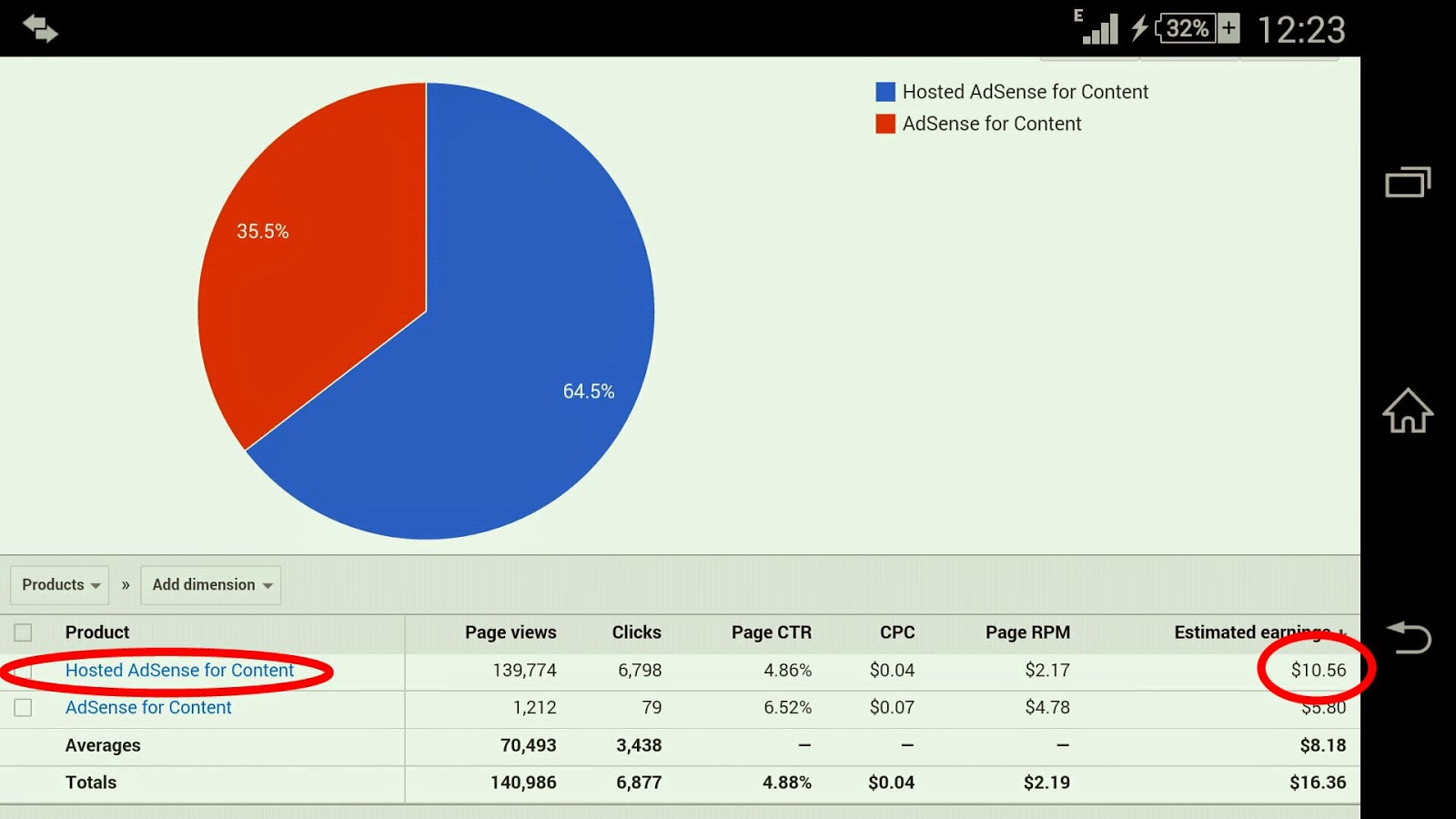Tap the battery indicator showing 32%
The height and width of the screenshot is (819, 1456).
1185,27
